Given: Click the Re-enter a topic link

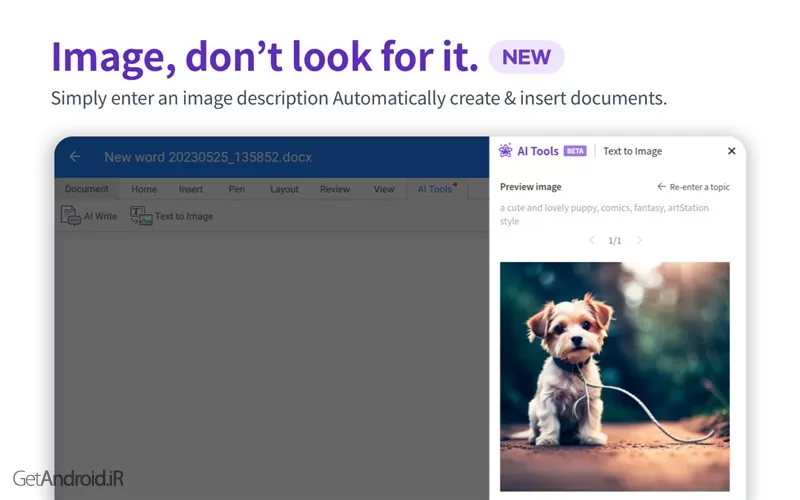Looking at the screenshot, I should [x=695, y=187].
